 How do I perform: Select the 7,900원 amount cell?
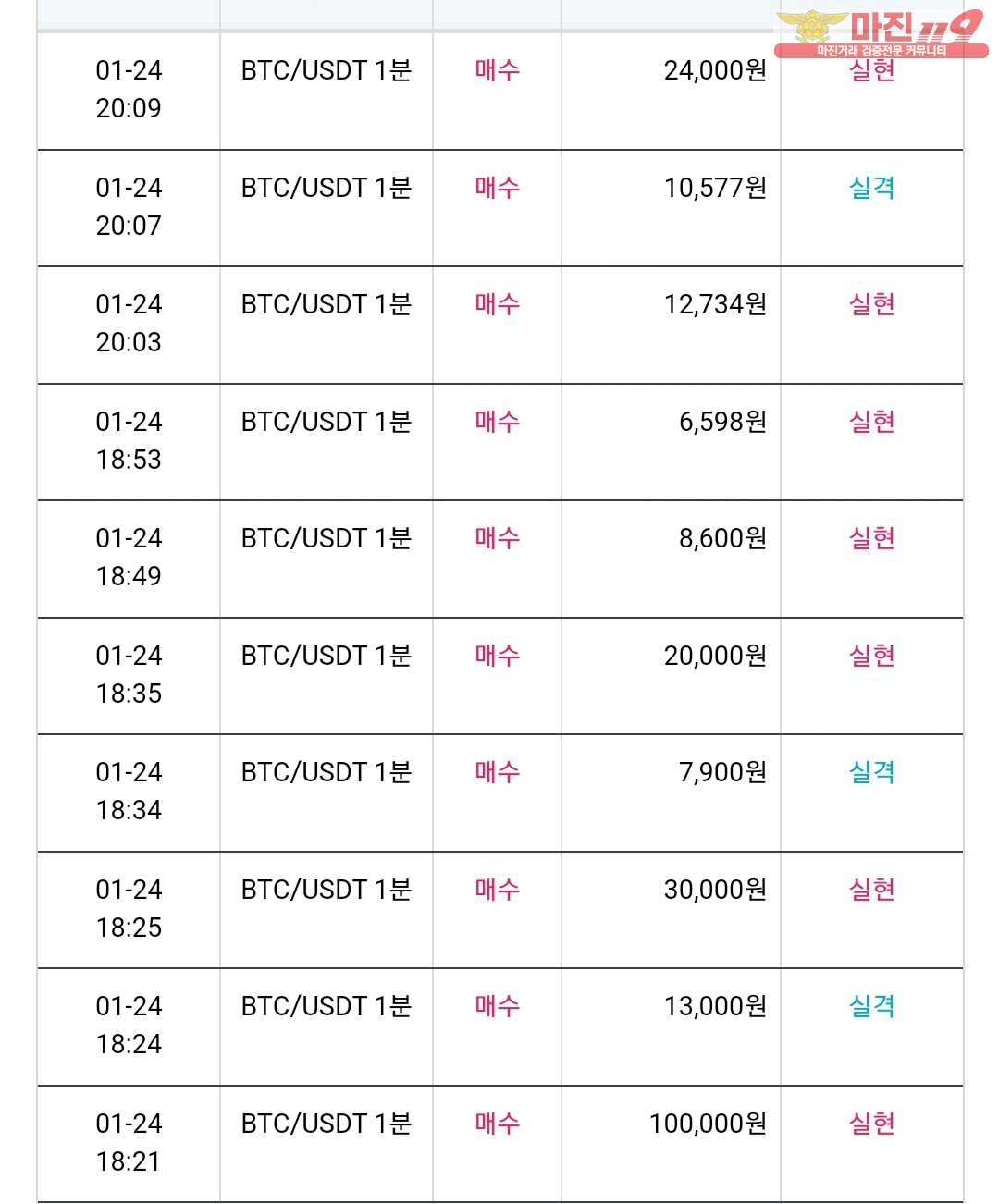(722, 772)
